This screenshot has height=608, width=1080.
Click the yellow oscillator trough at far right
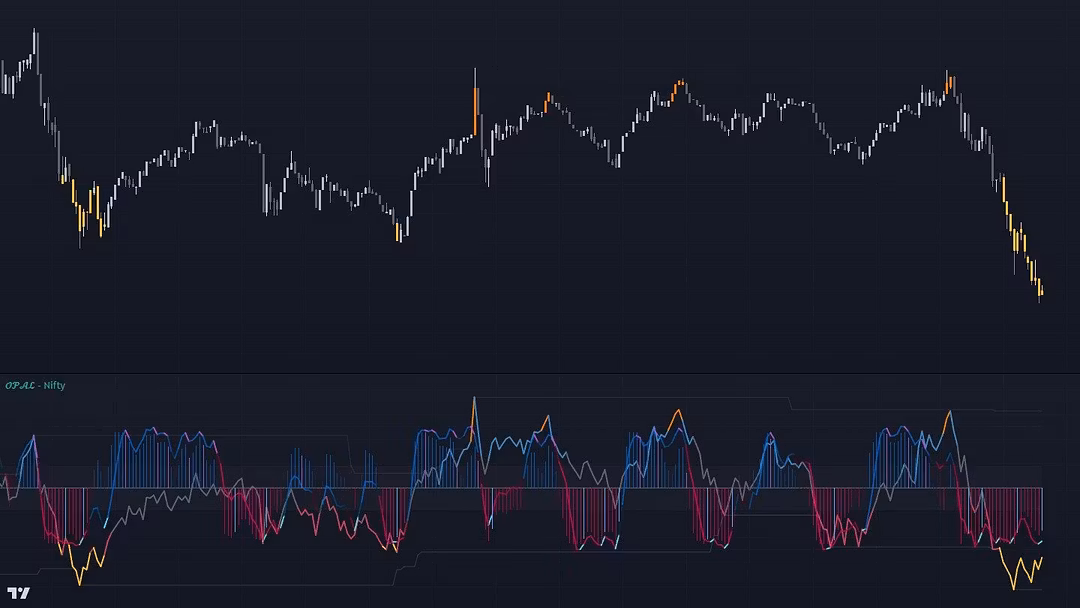pos(1014,586)
